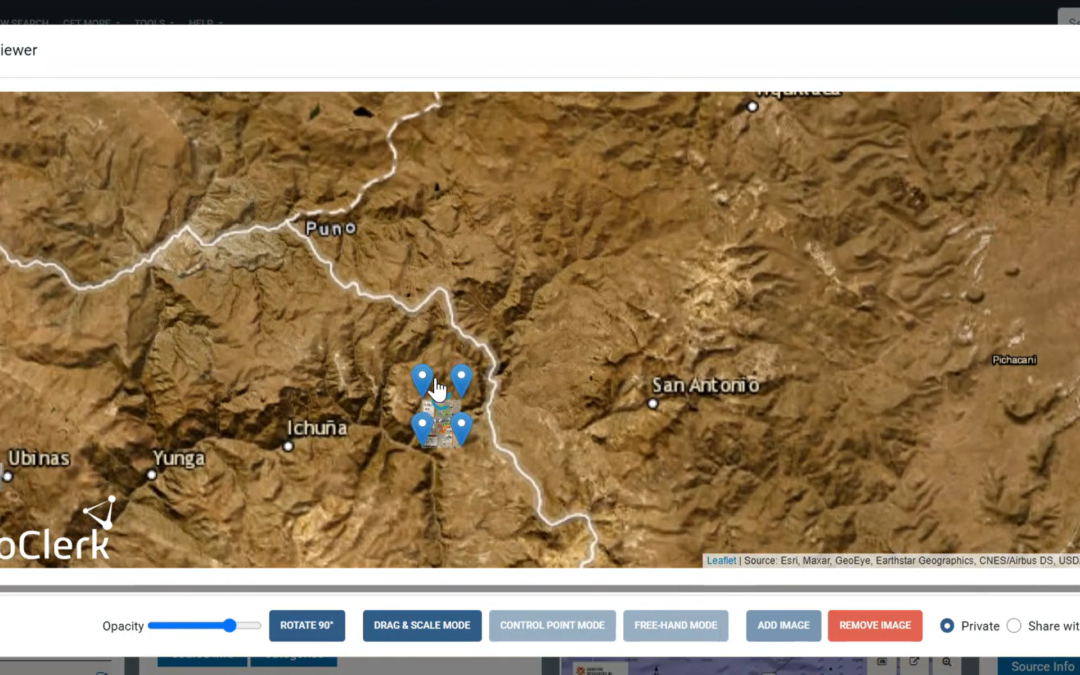1080x675 pixels.
Task: Enable Control Point Mode
Action: 552,625
